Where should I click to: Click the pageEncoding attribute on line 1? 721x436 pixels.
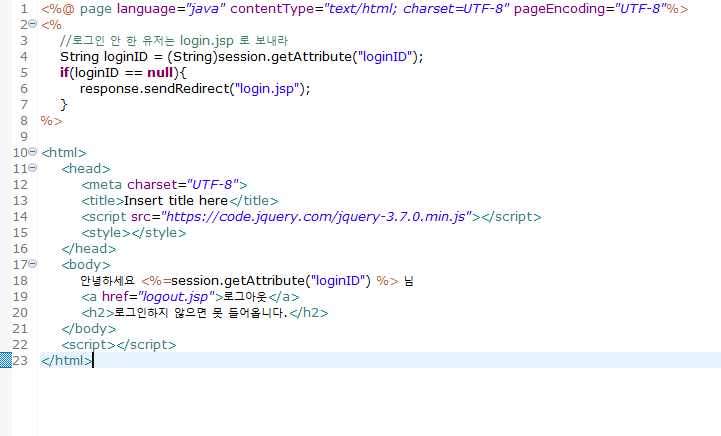(x=559, y=9)
